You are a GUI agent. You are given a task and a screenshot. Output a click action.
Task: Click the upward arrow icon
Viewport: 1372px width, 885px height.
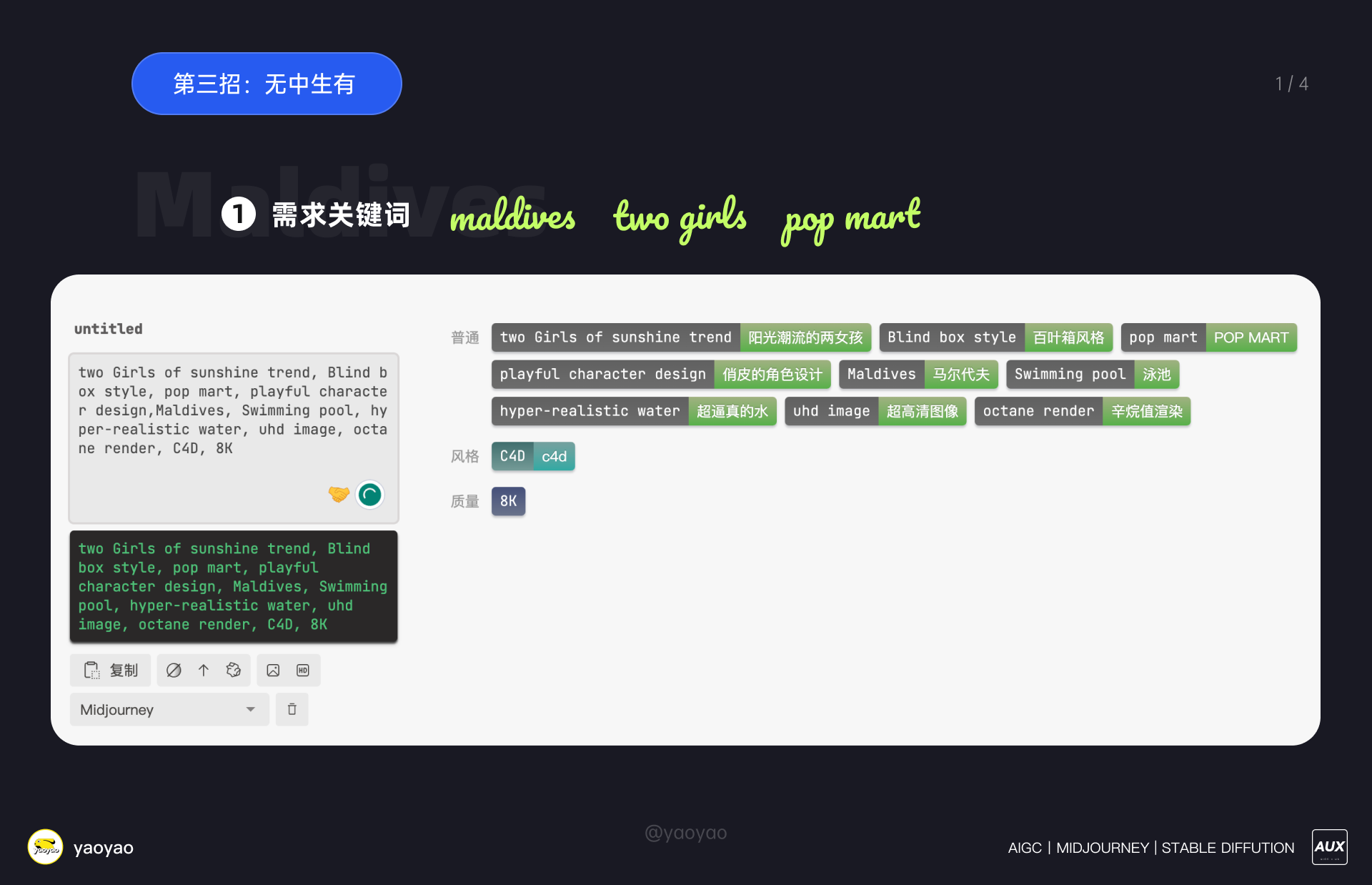coord(204,670)
